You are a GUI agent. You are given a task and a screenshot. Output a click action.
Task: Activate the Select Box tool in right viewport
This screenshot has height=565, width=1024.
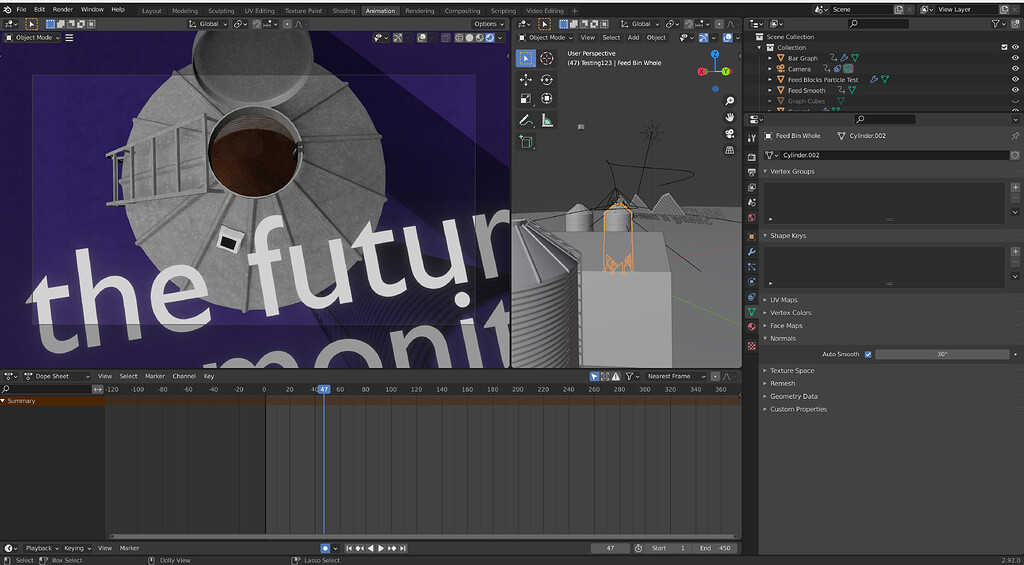click(x=526, y=58)
